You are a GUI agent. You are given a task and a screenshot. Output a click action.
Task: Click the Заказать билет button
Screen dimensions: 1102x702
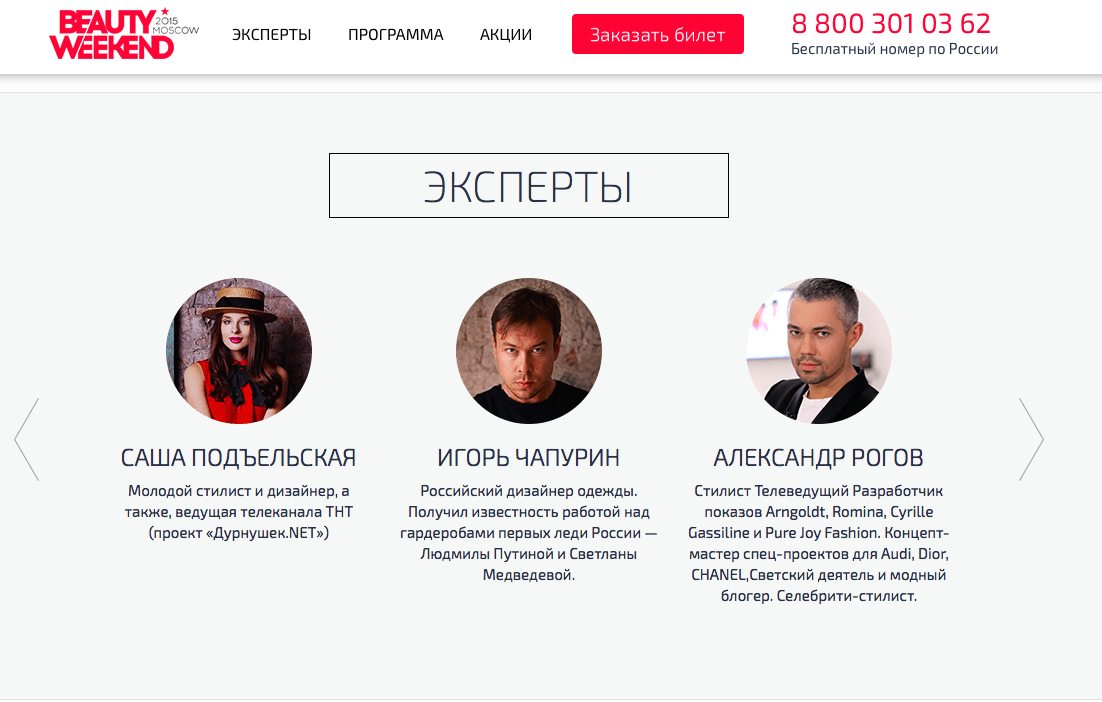(x=658, y=34)
